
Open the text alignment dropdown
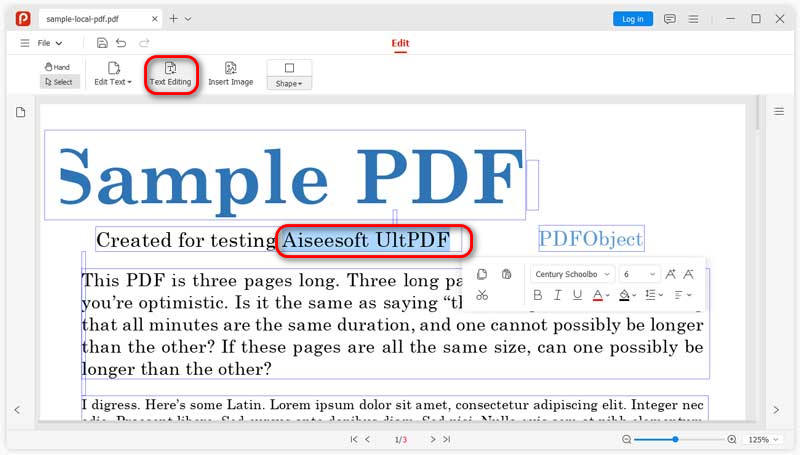[x=682, y=295]
